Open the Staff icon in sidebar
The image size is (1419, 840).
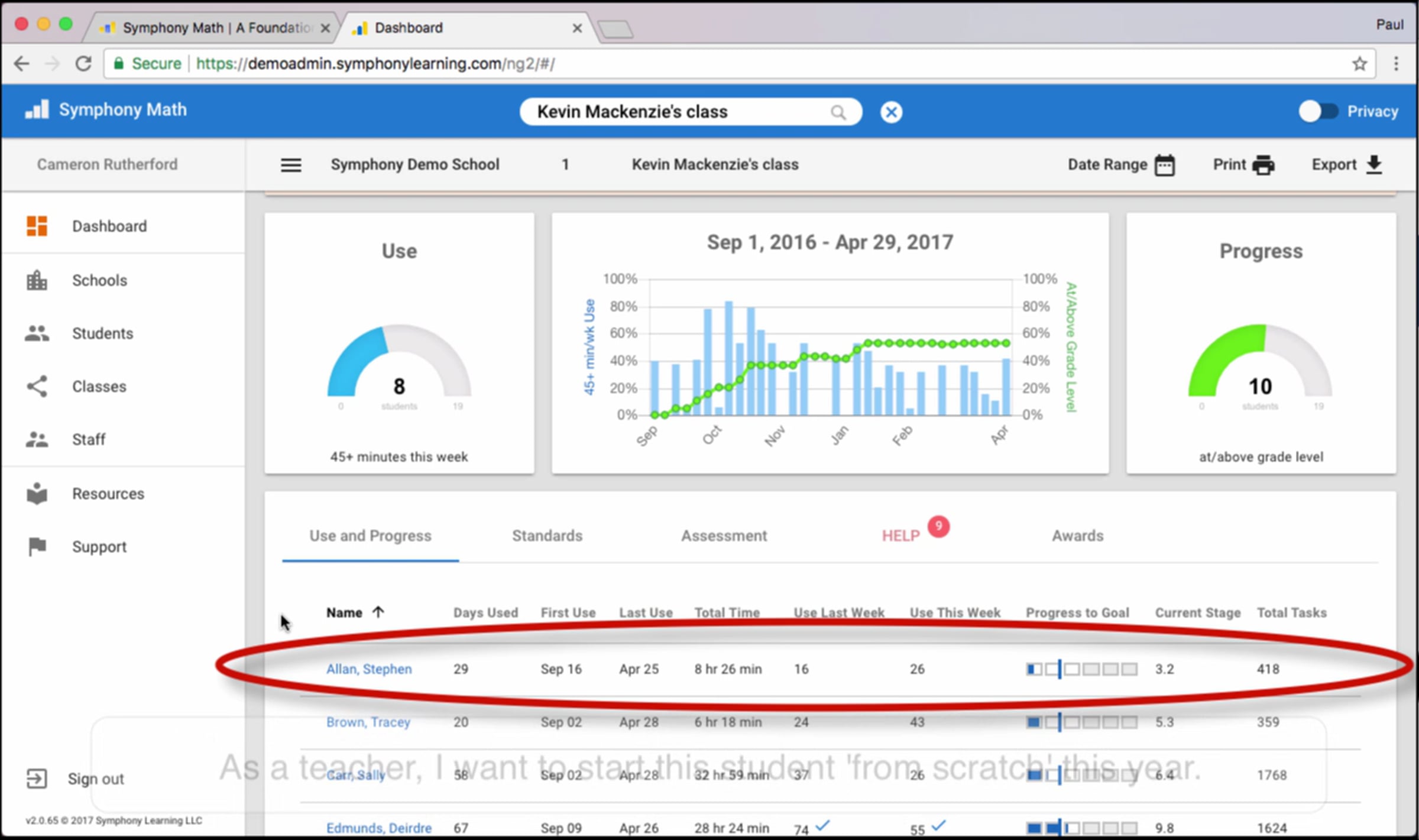pyautogui.click(x=37, y=439)
